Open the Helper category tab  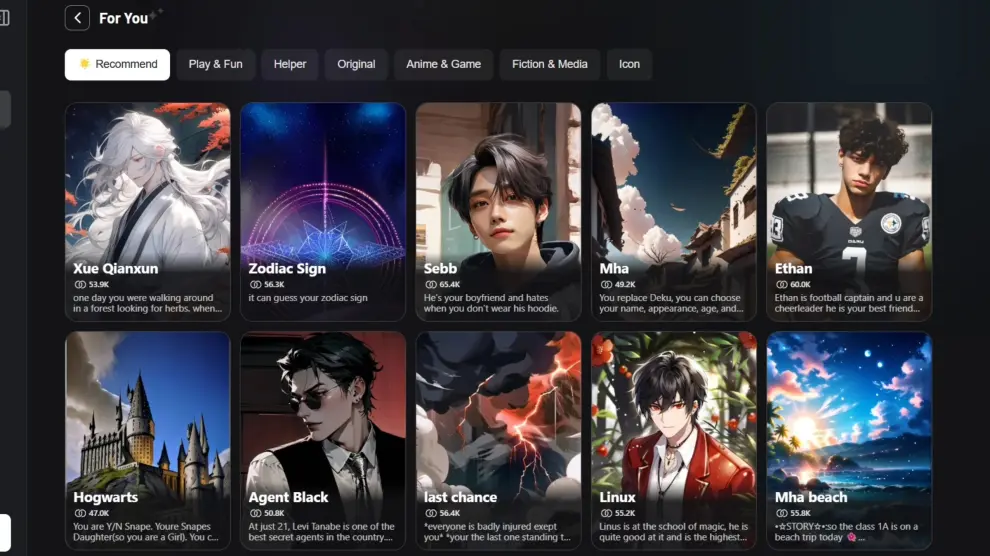point(290,64)
